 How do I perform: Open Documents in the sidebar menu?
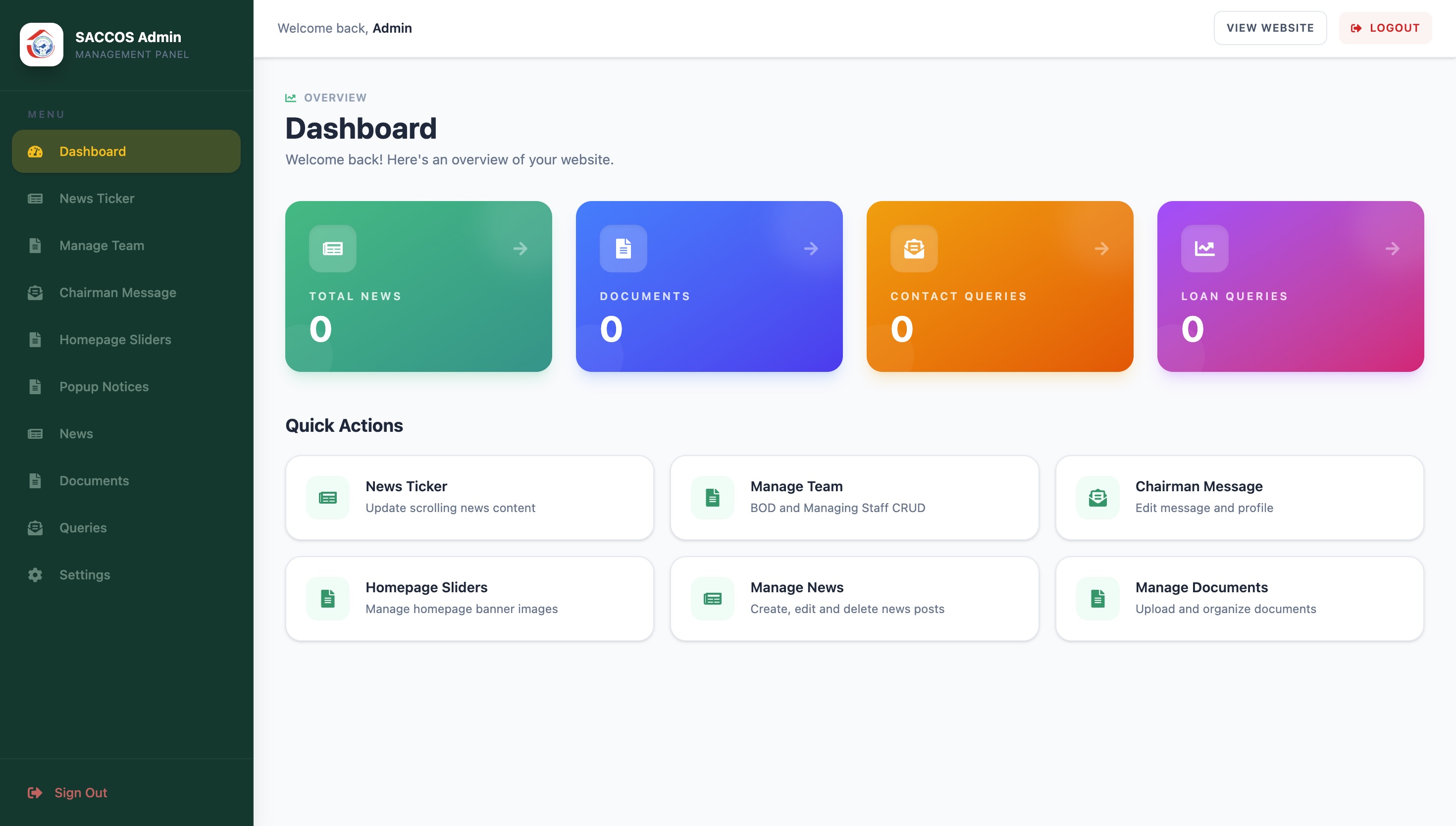[x=126, y=481]
